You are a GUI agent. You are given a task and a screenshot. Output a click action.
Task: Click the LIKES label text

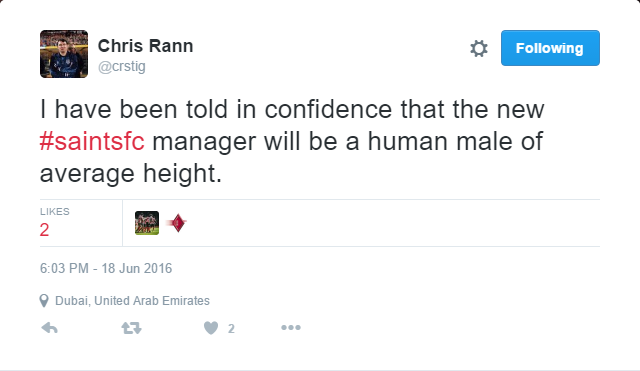pyautogui.click(x=55, y=211)
